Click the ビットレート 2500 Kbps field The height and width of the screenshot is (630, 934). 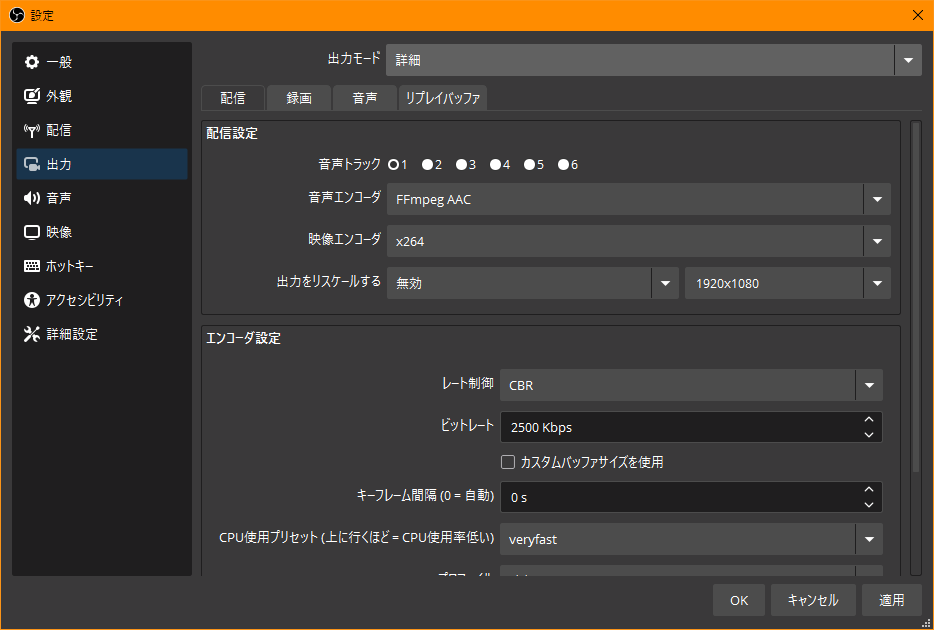678,427
